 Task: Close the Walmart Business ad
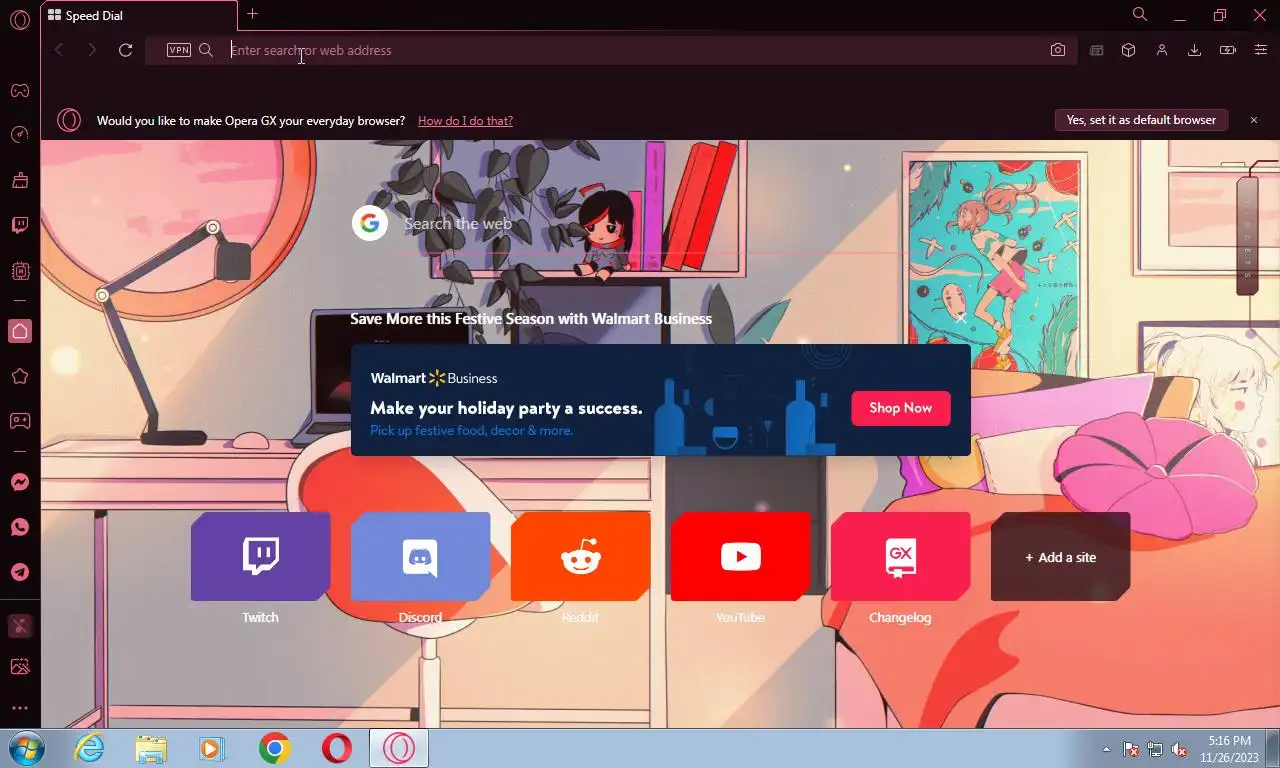[x=960, y=319]
